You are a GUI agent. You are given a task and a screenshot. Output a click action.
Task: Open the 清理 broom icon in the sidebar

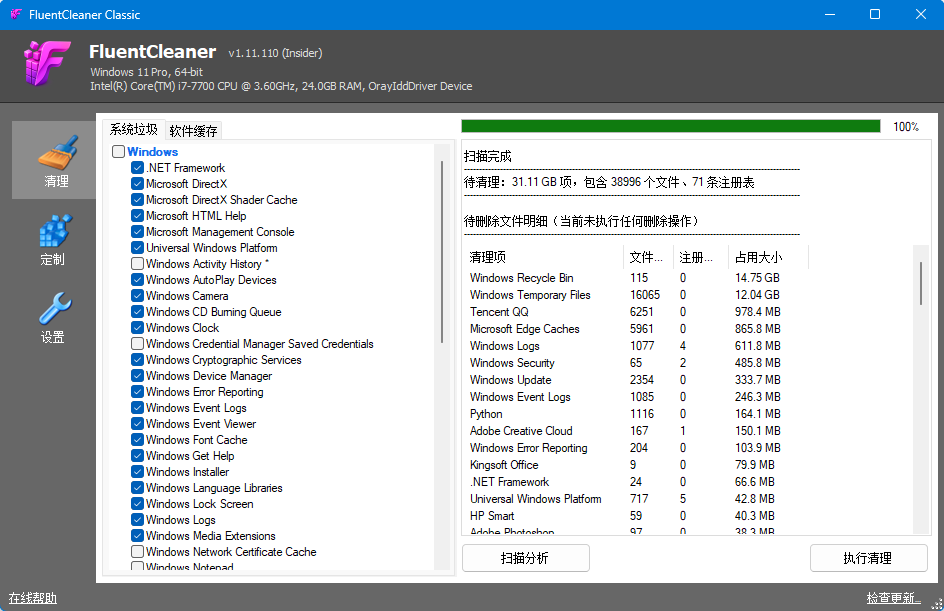pyautogui.click(x=57, y=154)
